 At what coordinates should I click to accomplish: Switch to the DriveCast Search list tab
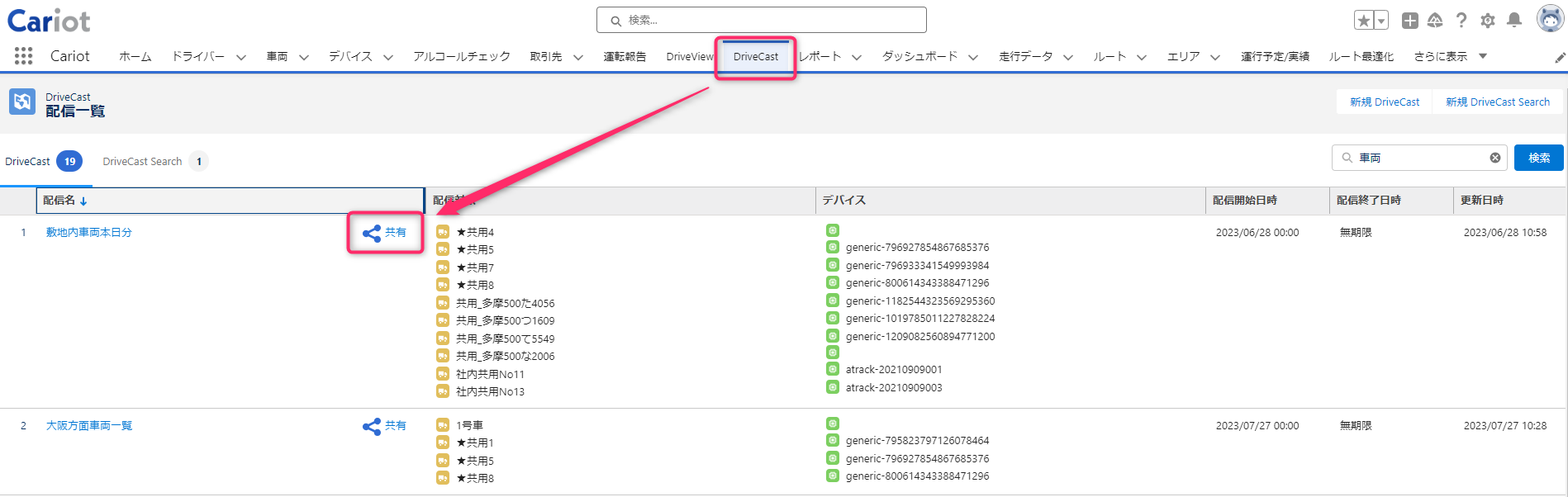[x=154, y=161]
